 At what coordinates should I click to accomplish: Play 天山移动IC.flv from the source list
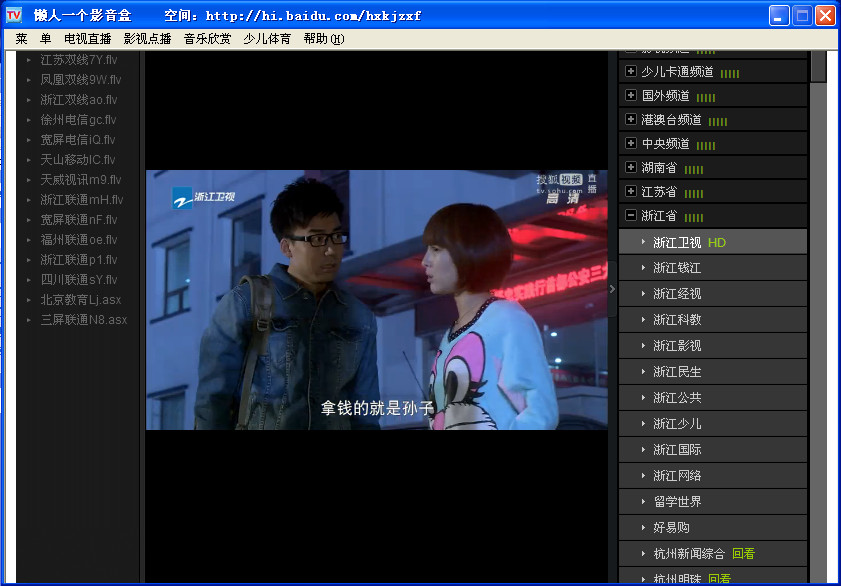tap(78, 159)
